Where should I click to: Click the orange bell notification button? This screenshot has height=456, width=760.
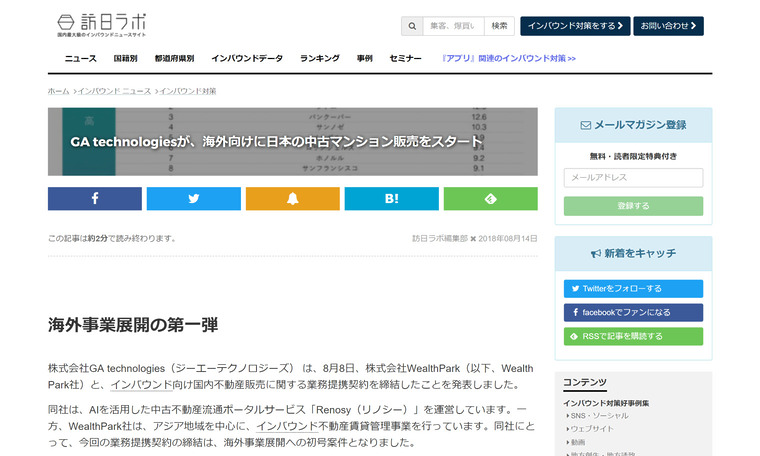tap(292, 198)
